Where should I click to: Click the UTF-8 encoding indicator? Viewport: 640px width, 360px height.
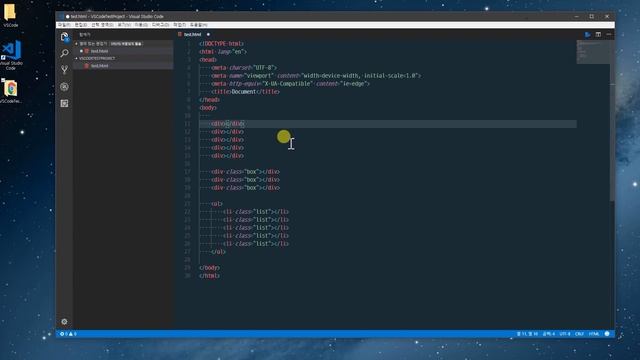[565, 334]
